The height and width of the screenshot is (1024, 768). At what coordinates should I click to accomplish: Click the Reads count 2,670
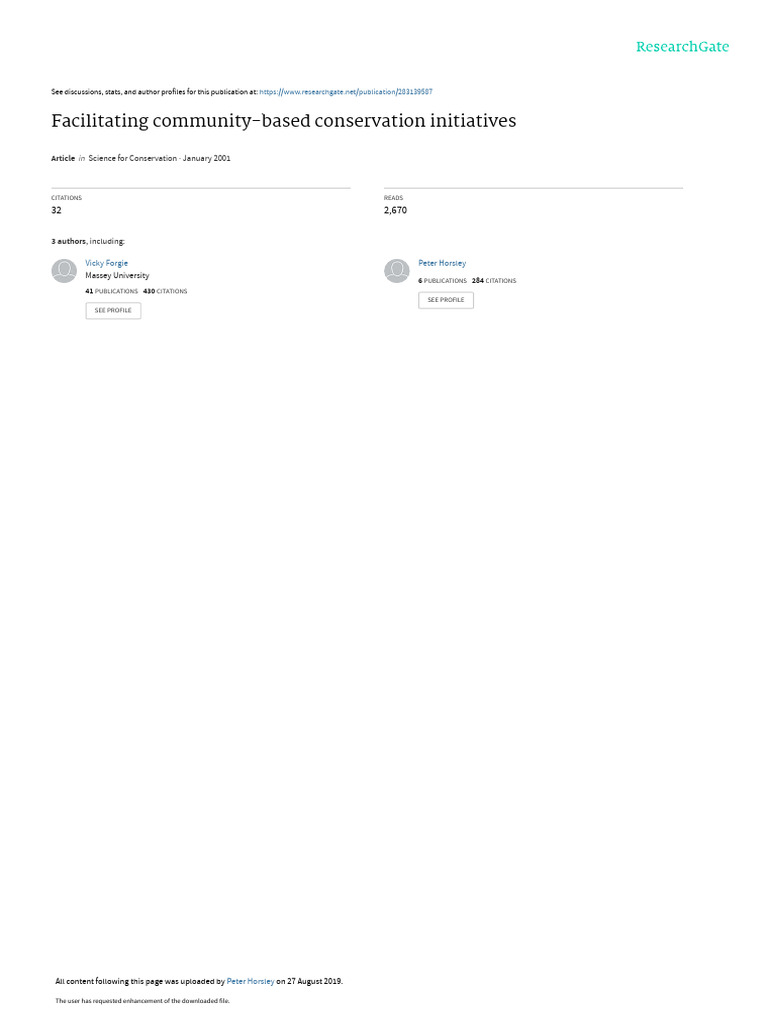pyautogui.click(x=395, y=210)
